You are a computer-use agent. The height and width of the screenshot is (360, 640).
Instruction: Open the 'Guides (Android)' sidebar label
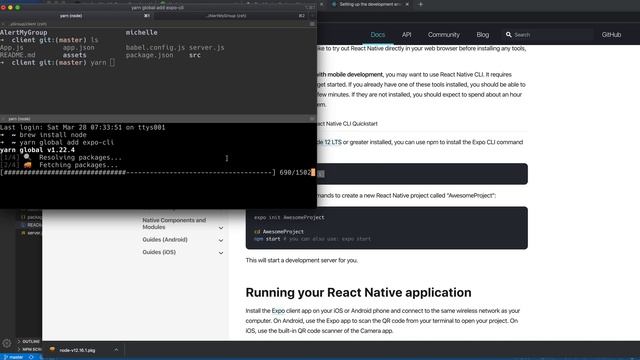[165, 240]
